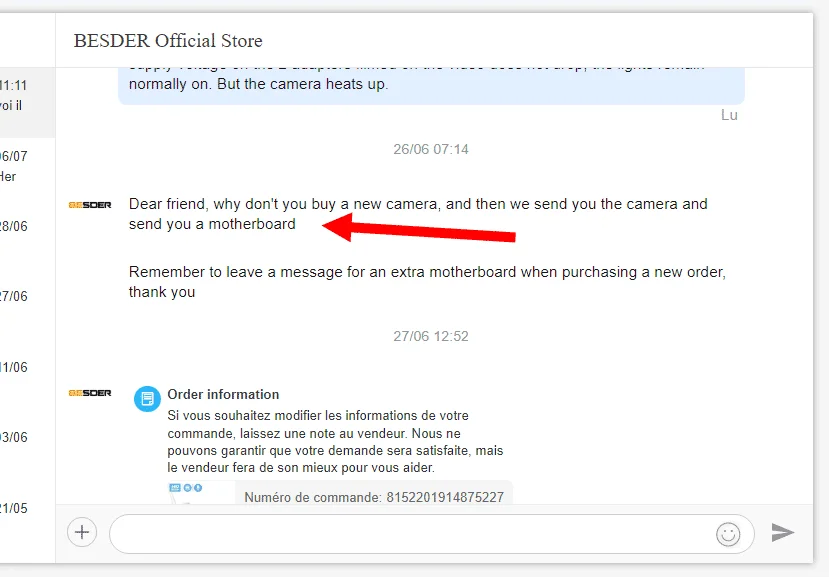829x577 pixels.
Task: Click the blue 'camera heats up' message bubble
Action: point(431,86)
